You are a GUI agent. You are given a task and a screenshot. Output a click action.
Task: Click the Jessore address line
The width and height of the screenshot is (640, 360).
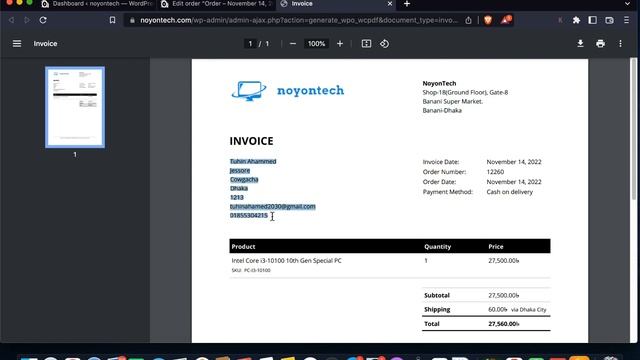(x=240, y=170)
